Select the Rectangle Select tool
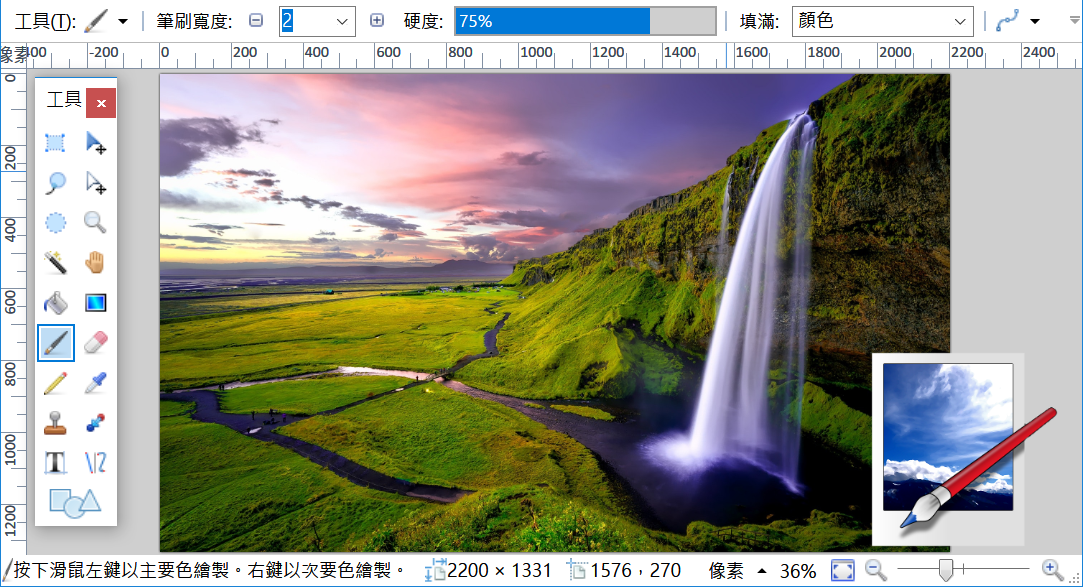The height and width of the screenshot is (587, 1083). [x=55, y=143]
